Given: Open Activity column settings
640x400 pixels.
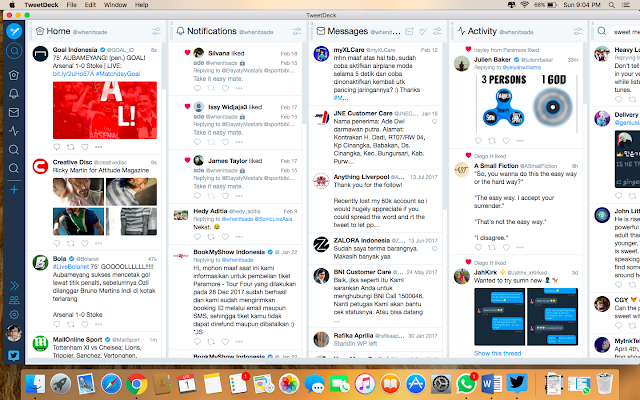Looking at the screenshot, I should [578, 31].
